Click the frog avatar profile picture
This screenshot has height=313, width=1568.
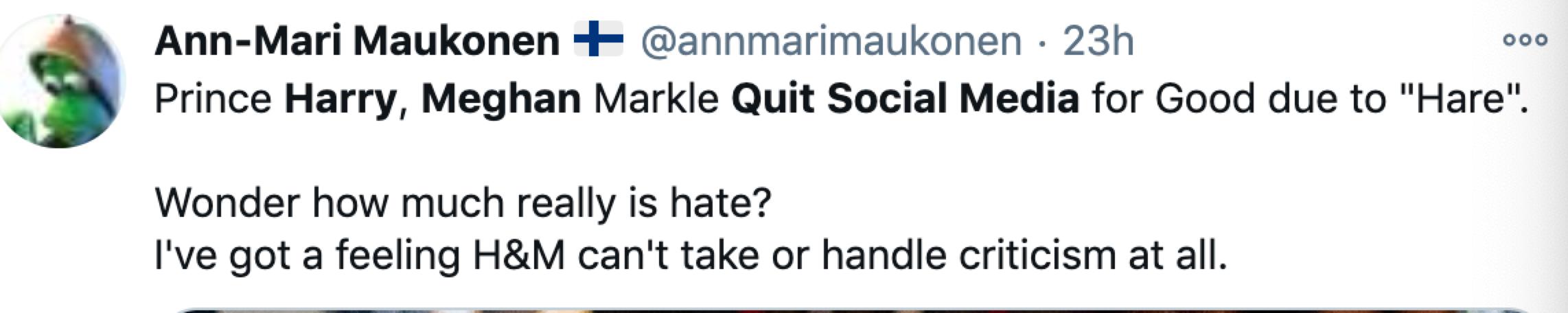63,81
